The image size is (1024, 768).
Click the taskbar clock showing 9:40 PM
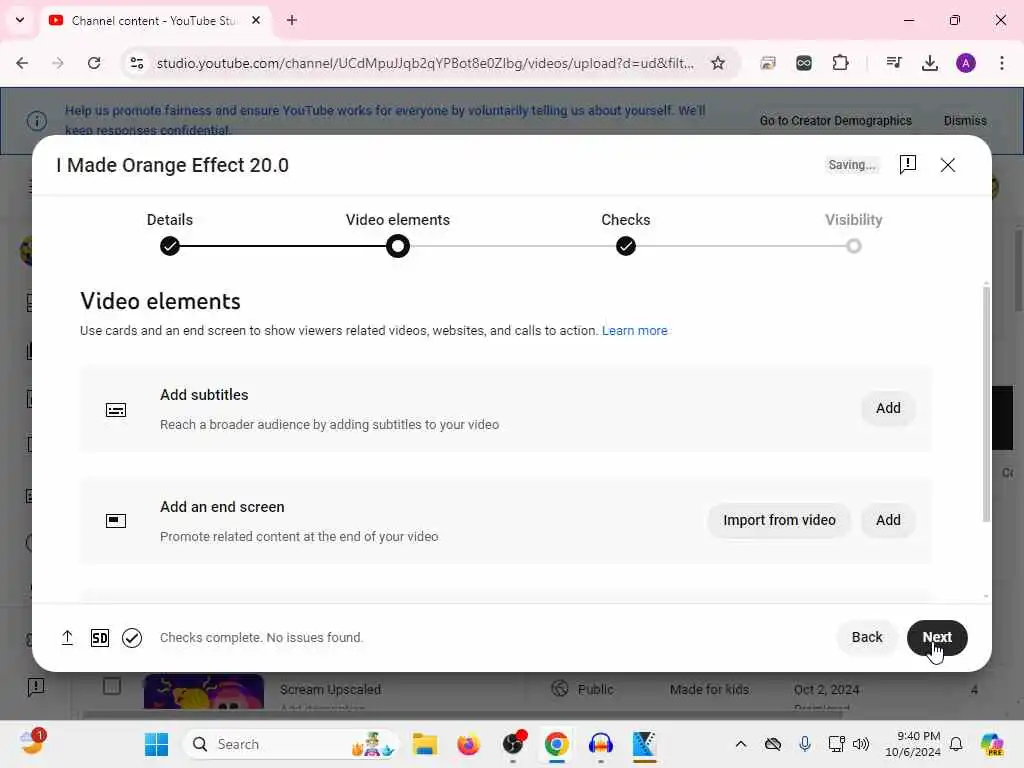[912, 744]
